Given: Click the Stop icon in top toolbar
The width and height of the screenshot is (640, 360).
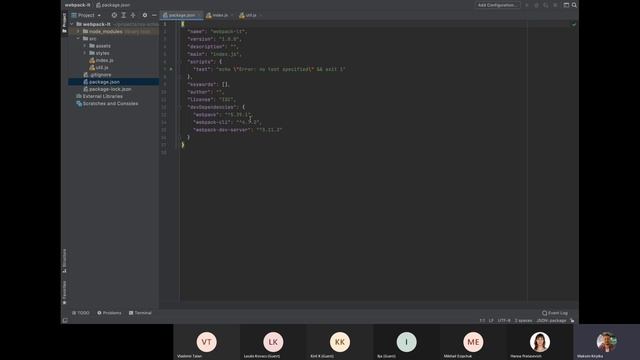Looking at the screenshot, I should pos(555,5).
